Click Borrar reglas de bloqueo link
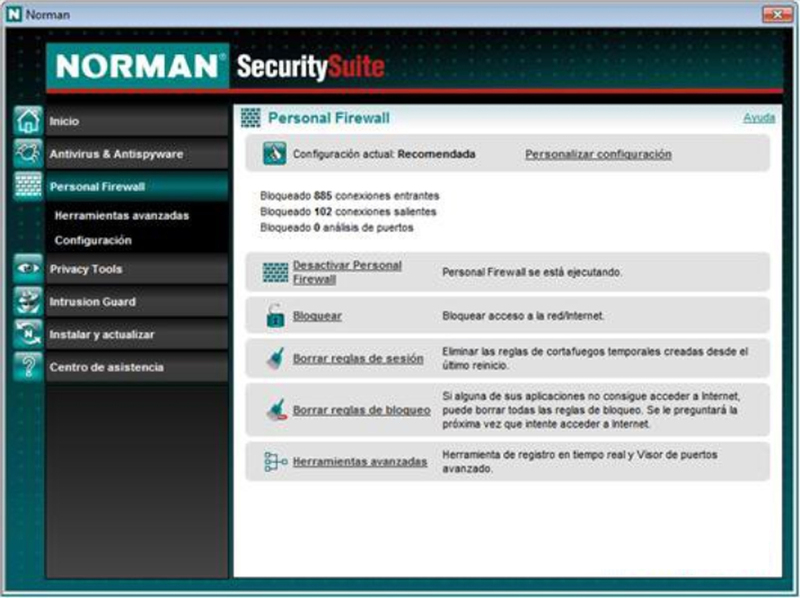 coord(361,410)
